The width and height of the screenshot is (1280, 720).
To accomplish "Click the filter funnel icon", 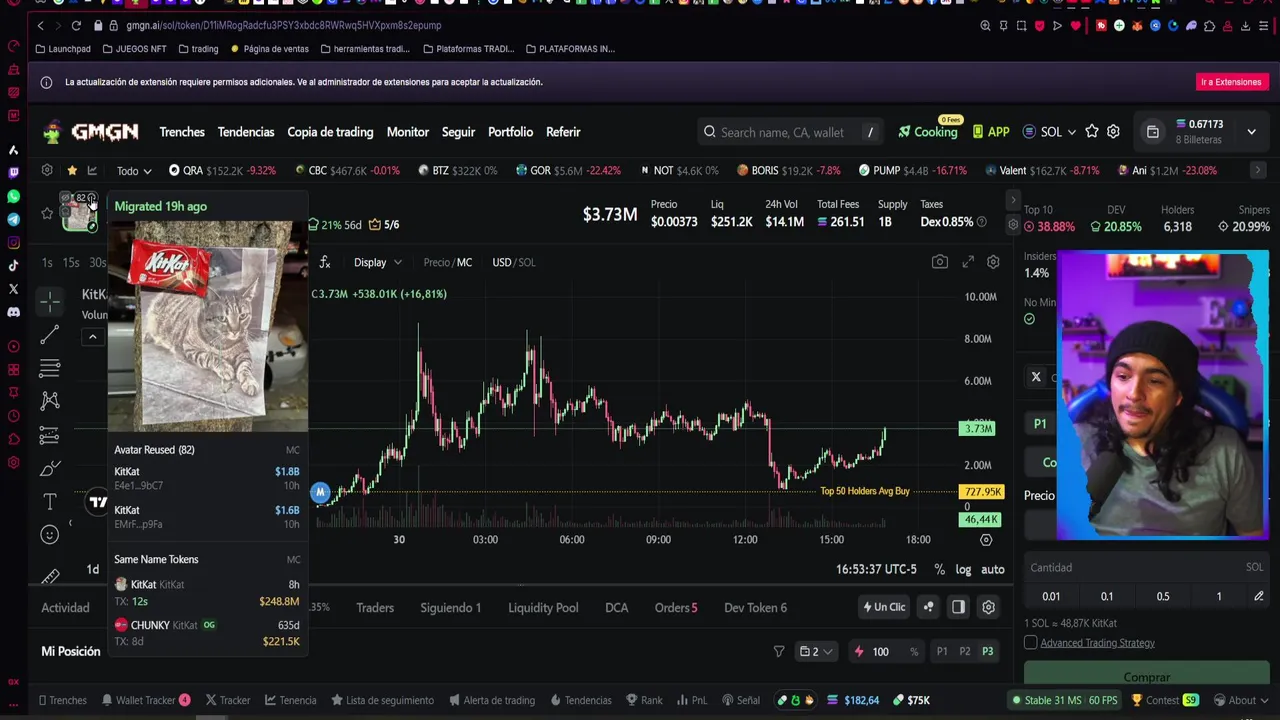I will point(779,652).
